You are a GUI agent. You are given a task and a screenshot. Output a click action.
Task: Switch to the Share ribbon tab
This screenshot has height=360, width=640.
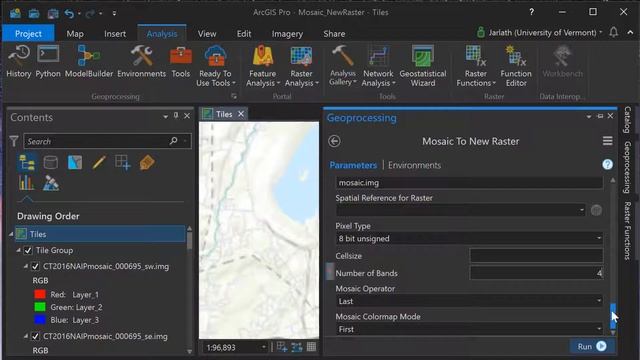(x=334, y=34)
